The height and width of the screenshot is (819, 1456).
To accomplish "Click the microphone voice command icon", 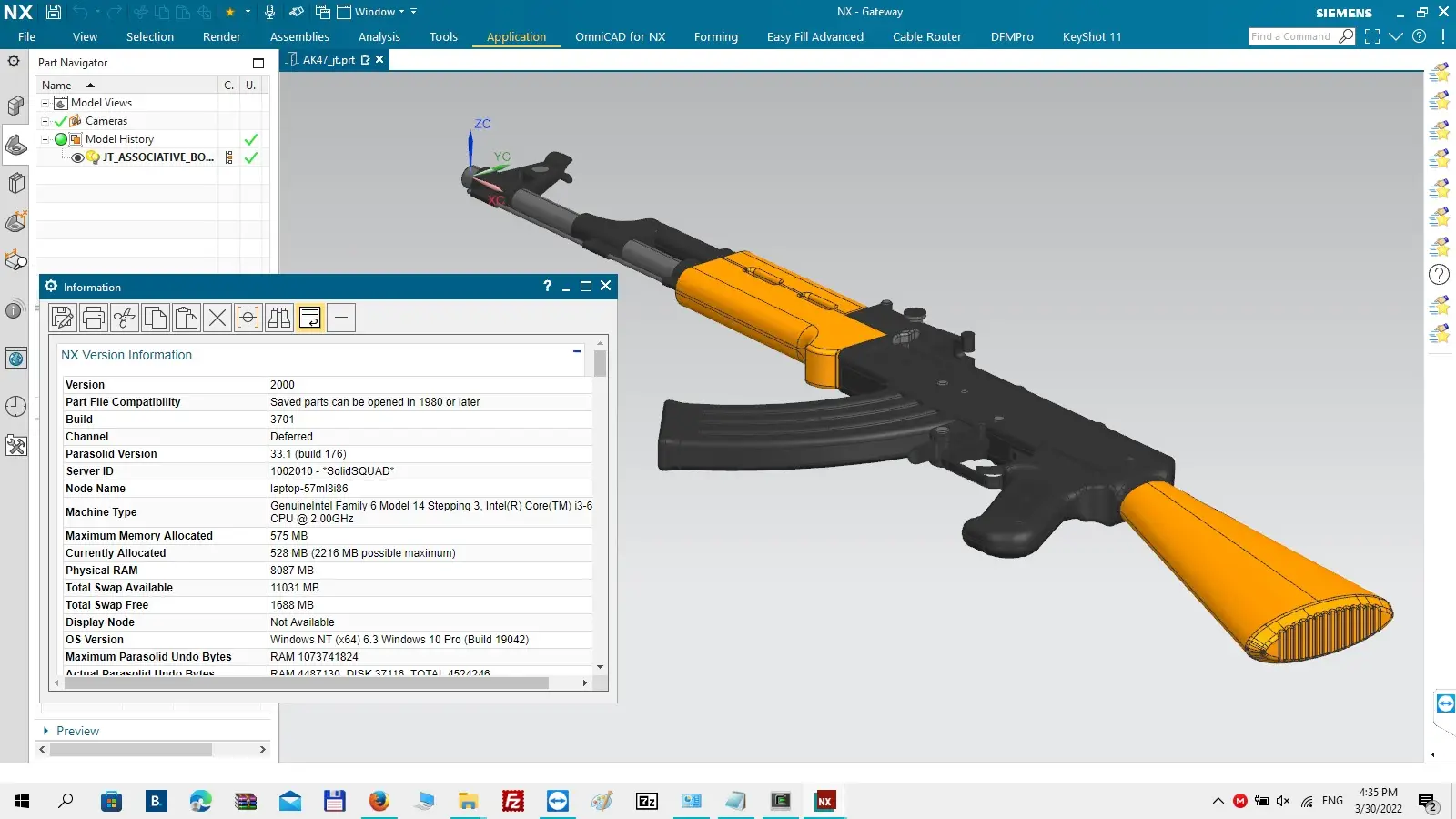I will [269, 12].
